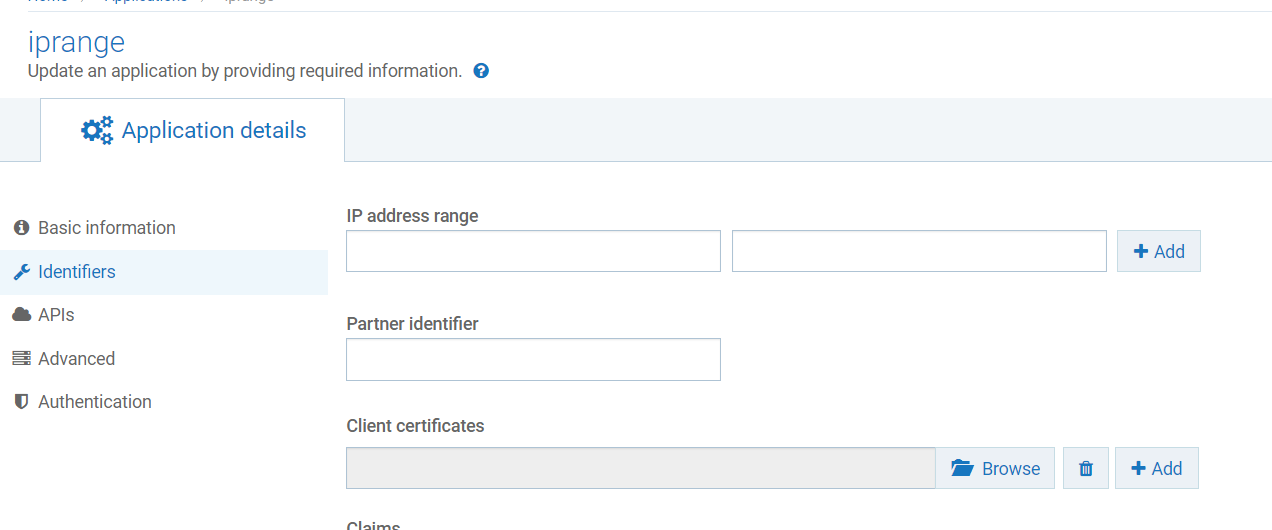Open the Basic information section
This screenshot has width=1272, height=530.
click(x=107, y=228)
